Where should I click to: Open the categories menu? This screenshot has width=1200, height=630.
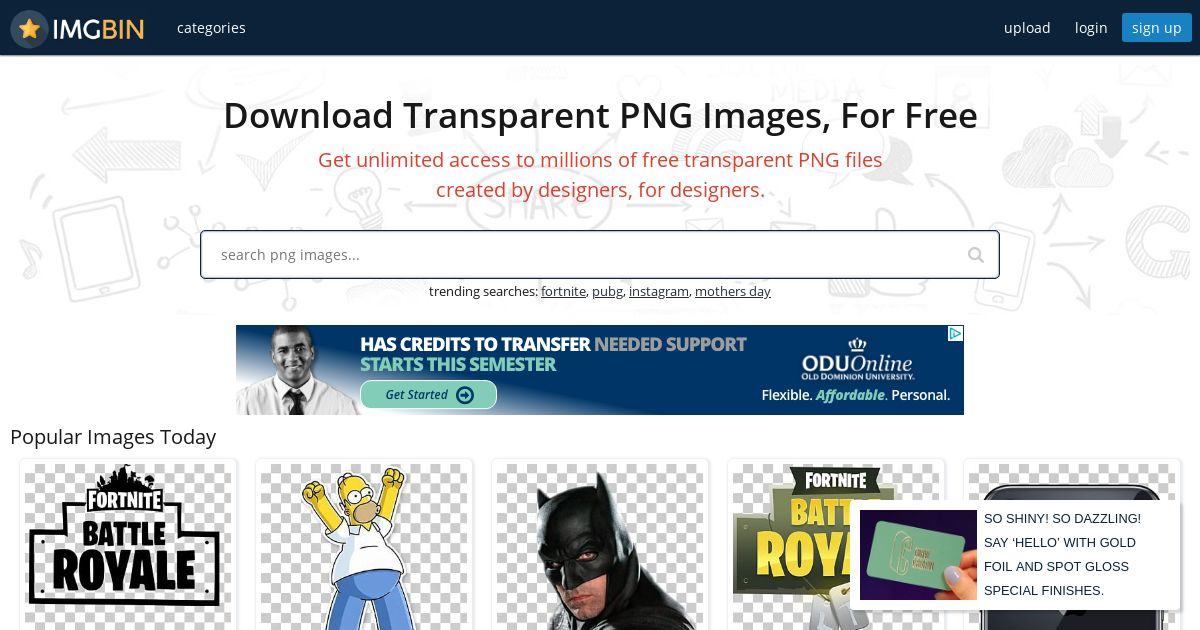click(211, 28)
